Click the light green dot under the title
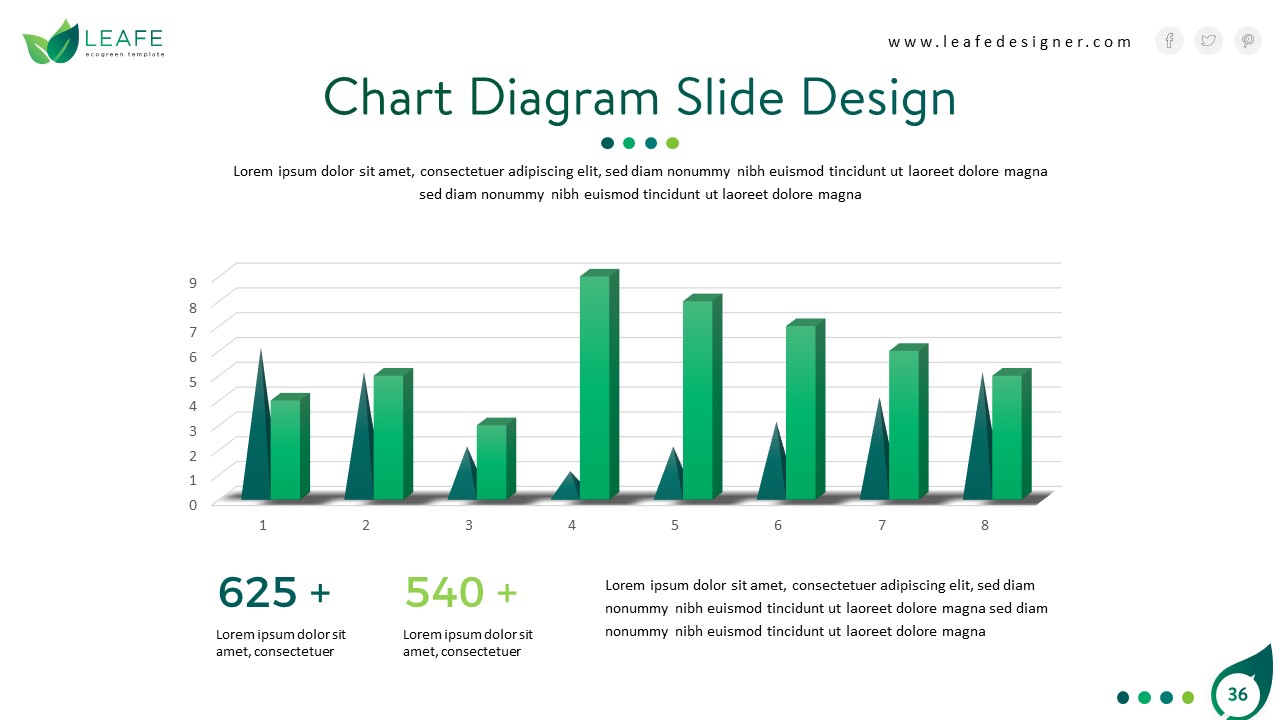 pyautogui.click(x=673, y=143)
